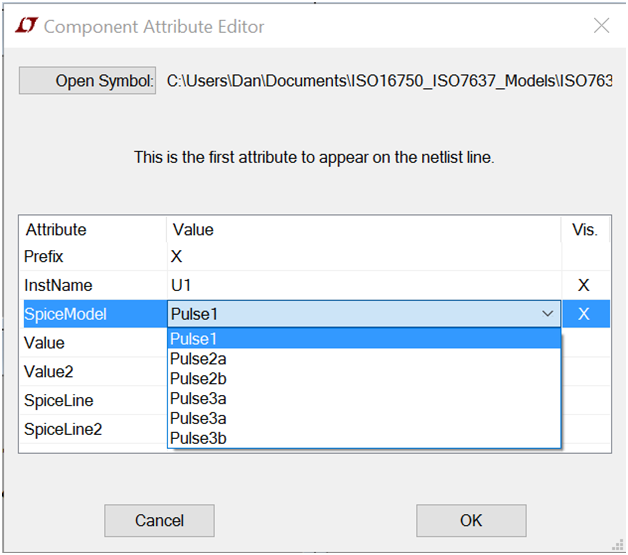Confirm with the OK button
This screenshot has width=628, height=555.
[x=471, y=520]
